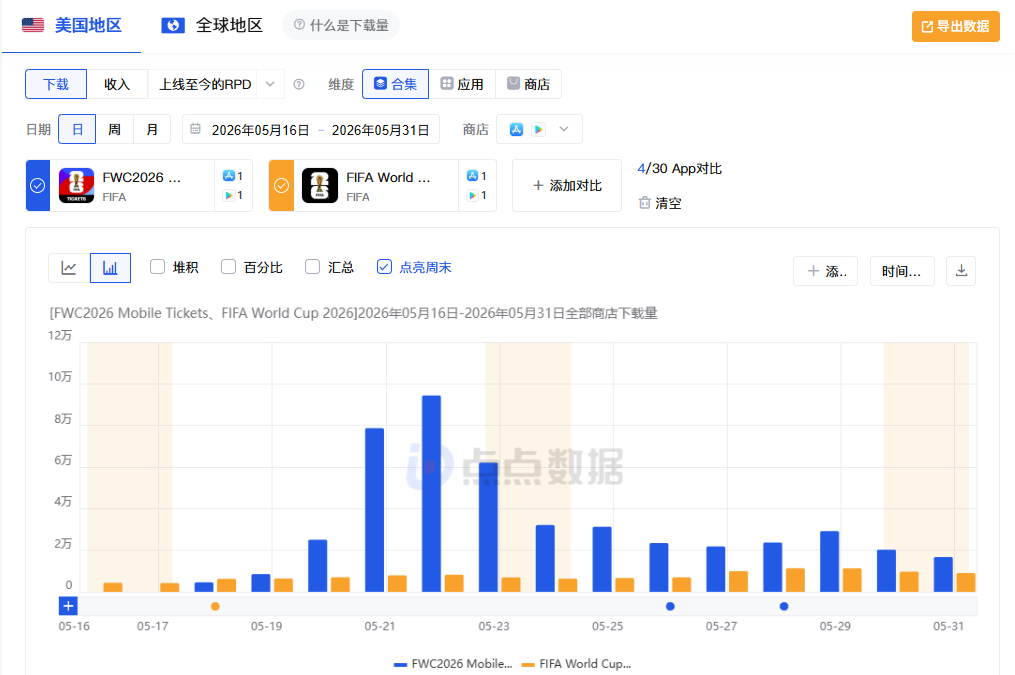This screenshot has height=675, width=1015.
Task: Enable the 汇总 checkbox
Action: [x=313, y=267]
